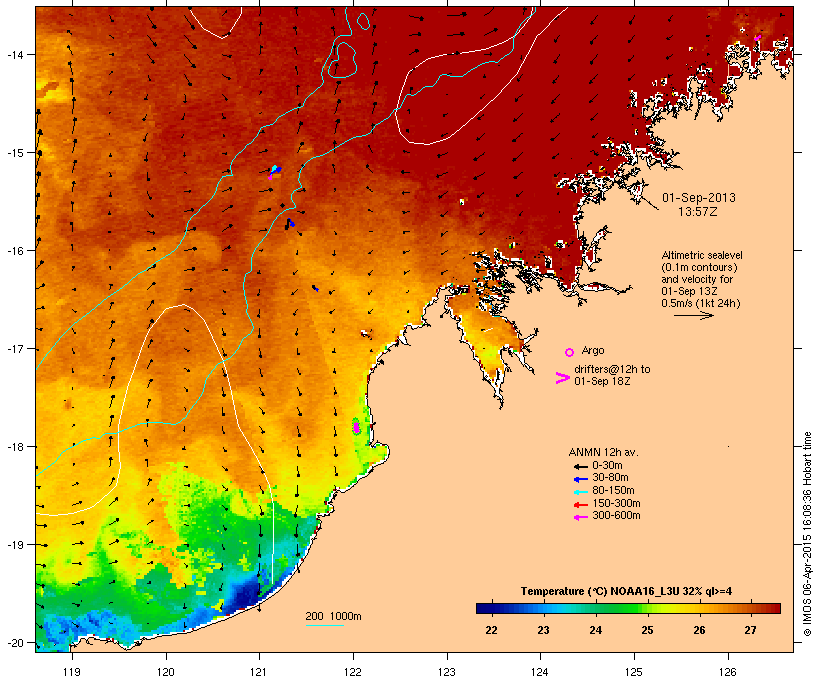Image resolution: width=820 pixels, height=680 pixels.
Task: Click the blue current marker near 121.2E 15.2S
Action: tap(277, 169)
